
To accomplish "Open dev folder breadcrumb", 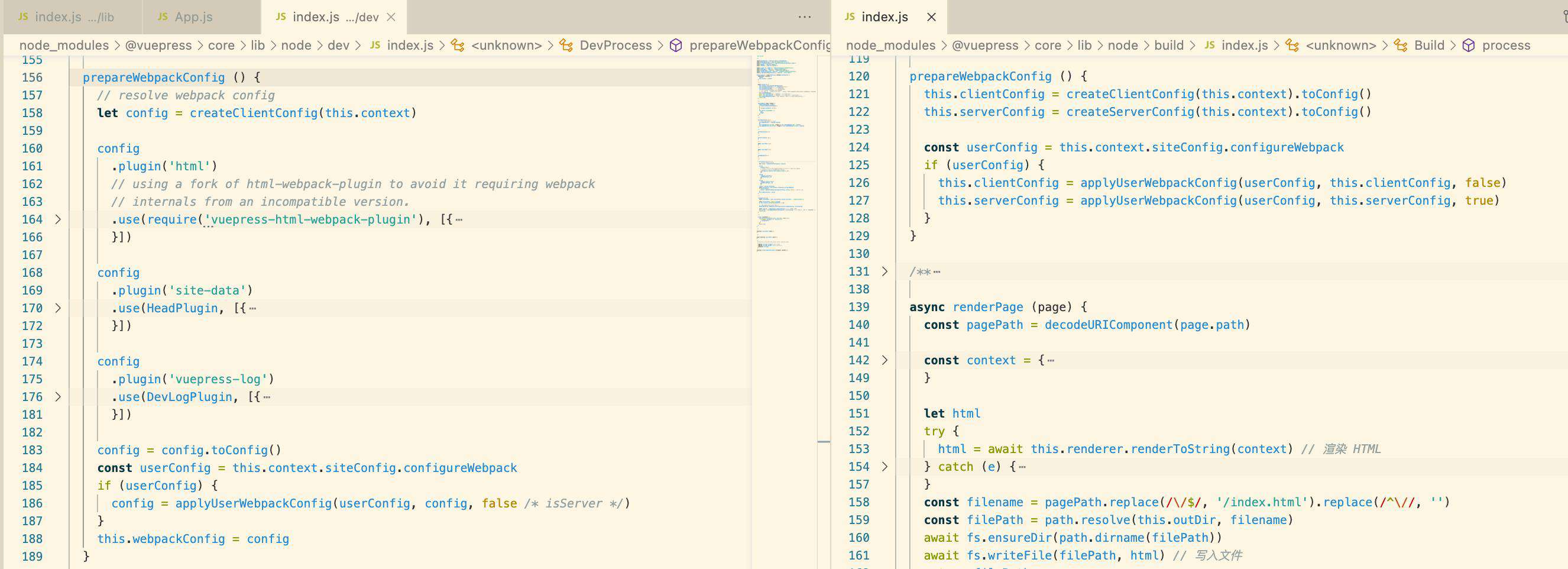I will click(x=338, y=45).
